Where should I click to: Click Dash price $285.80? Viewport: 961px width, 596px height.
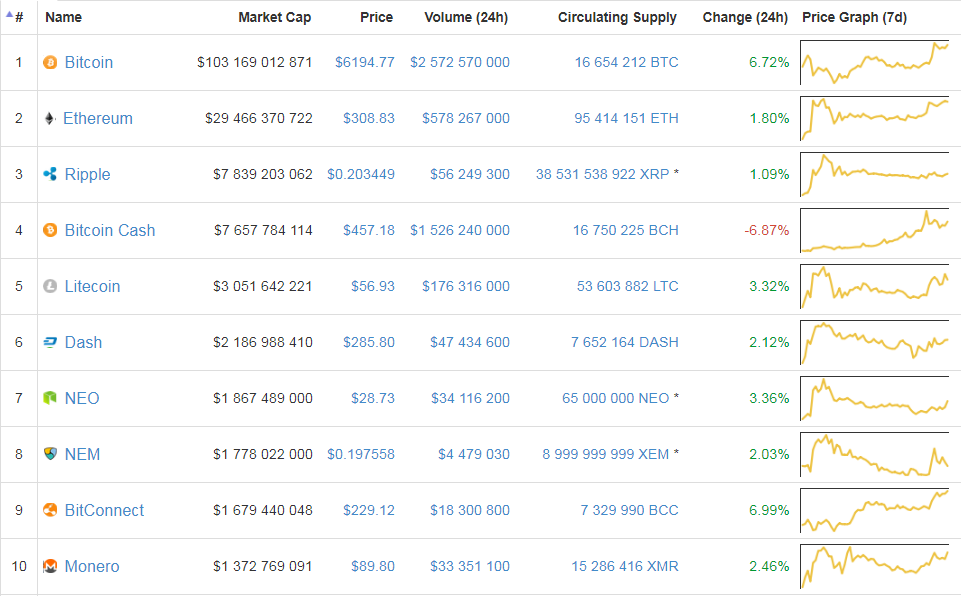[368, 342]
